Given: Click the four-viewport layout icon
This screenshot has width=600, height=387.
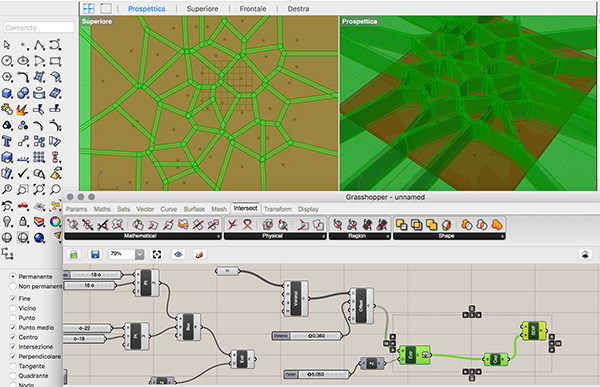Looking at the screenshot, I should (89, 8).
